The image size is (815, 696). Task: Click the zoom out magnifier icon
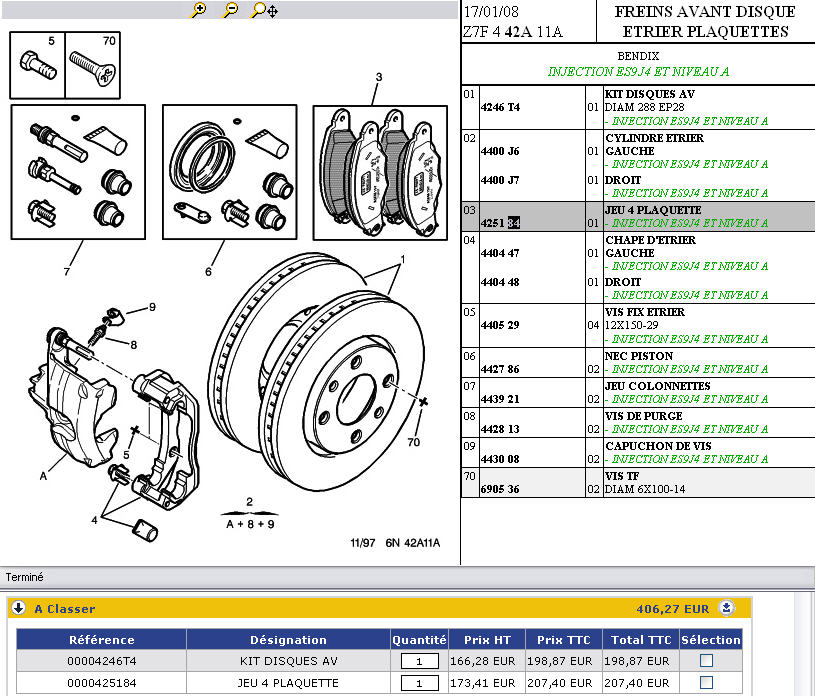[231, 10]
